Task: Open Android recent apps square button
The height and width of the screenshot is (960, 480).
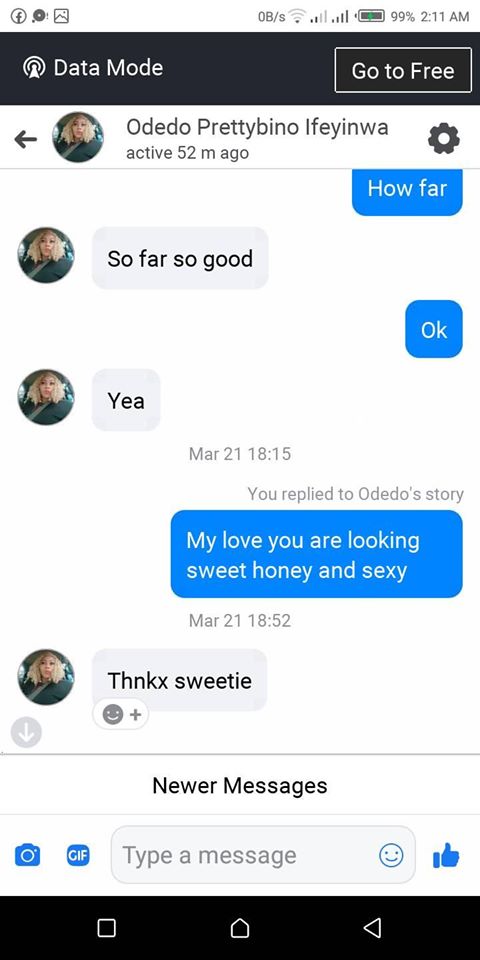Action: (x=107, y=928)
